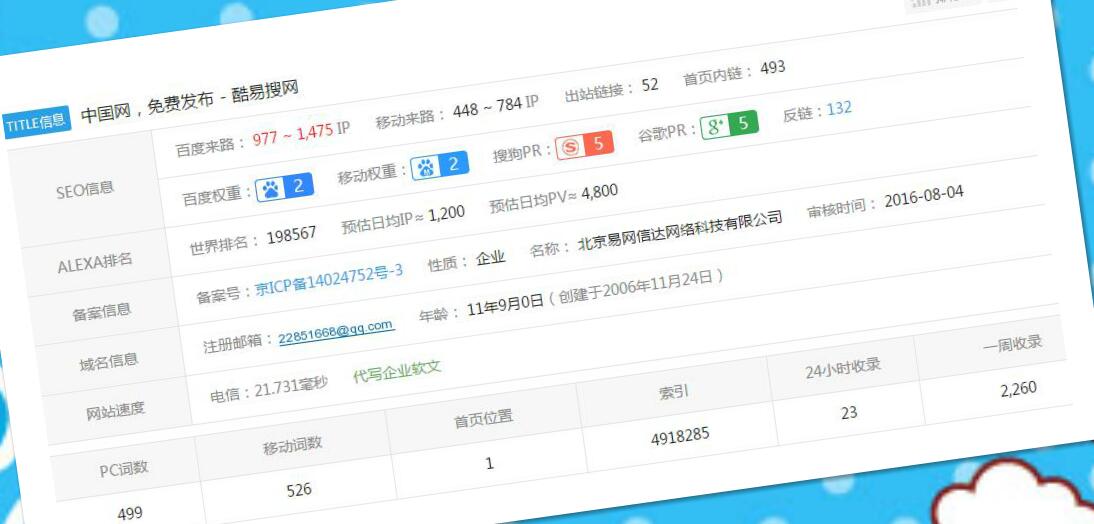This screenshot has height=524, width=1094.
Task: Click the 代写企业软文 green link
Action: pos(397,371)
